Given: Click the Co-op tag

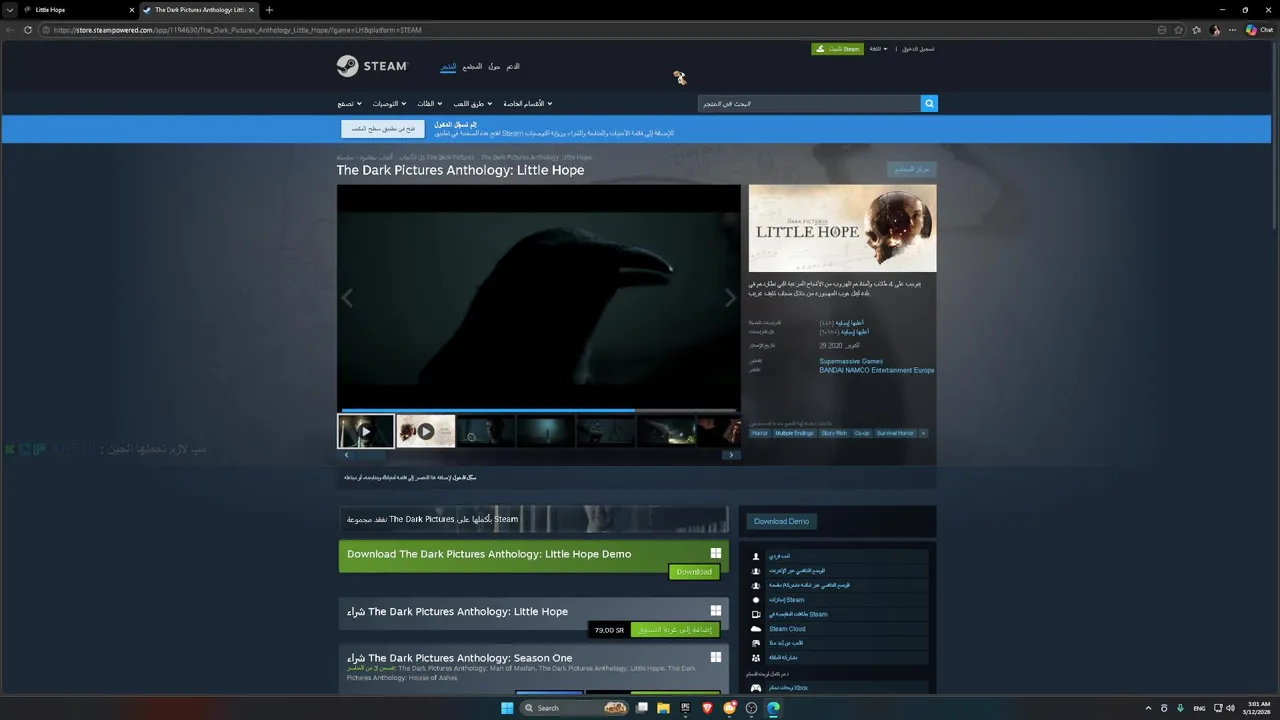Looking at the screenshot, I should click(x=862, y=433).
